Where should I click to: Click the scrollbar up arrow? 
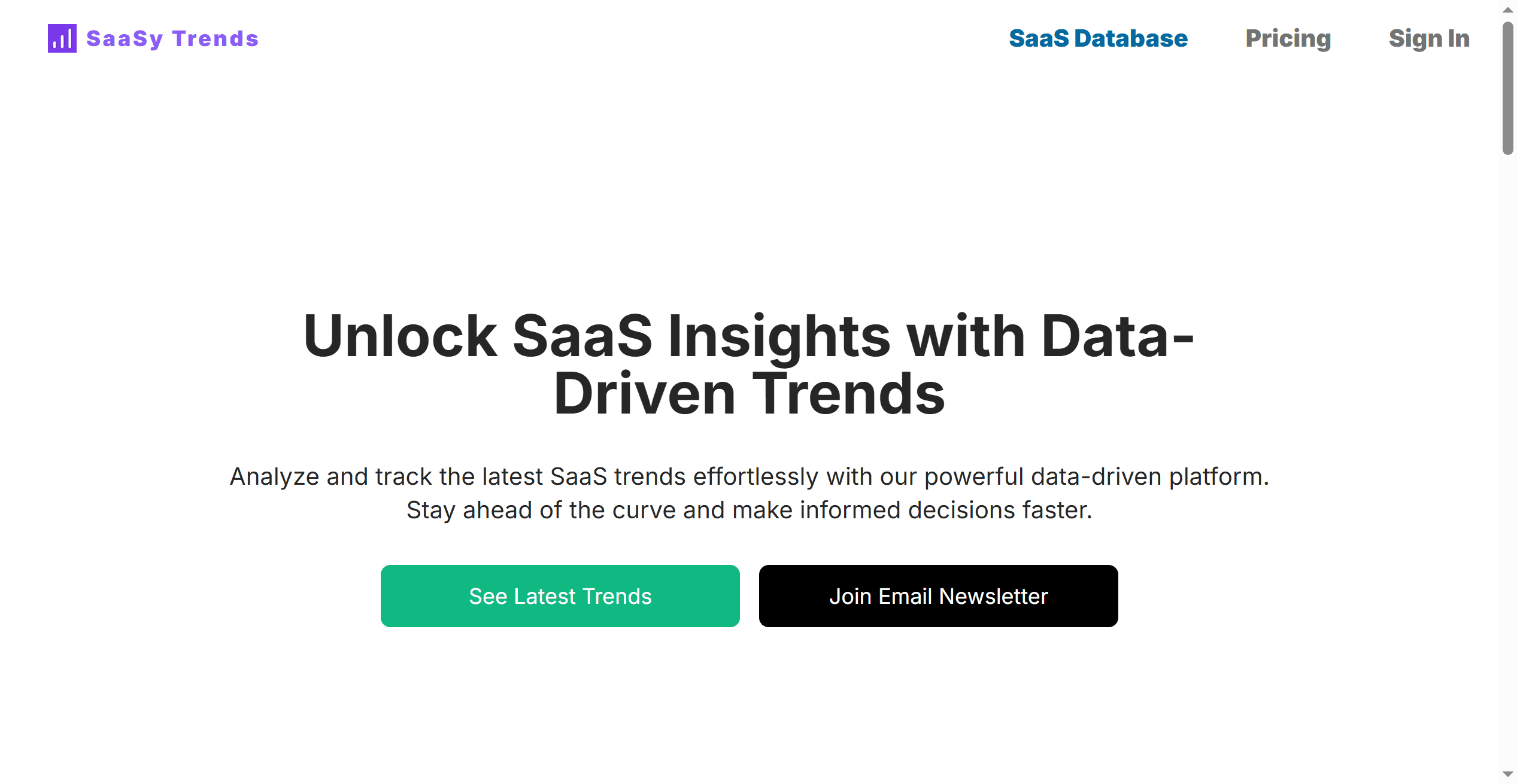pyautogui.click(x=1507, y=10)
